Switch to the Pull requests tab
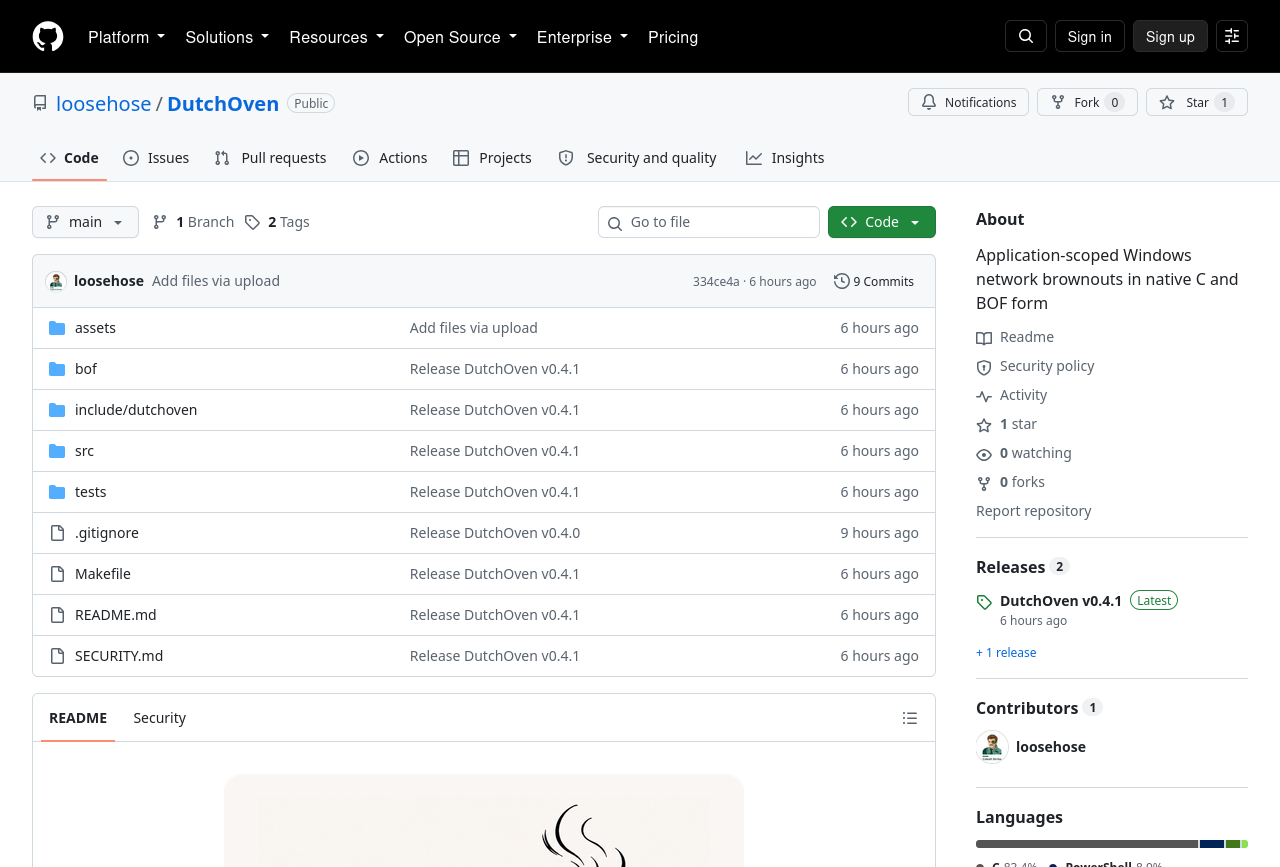 coord(270,158)
